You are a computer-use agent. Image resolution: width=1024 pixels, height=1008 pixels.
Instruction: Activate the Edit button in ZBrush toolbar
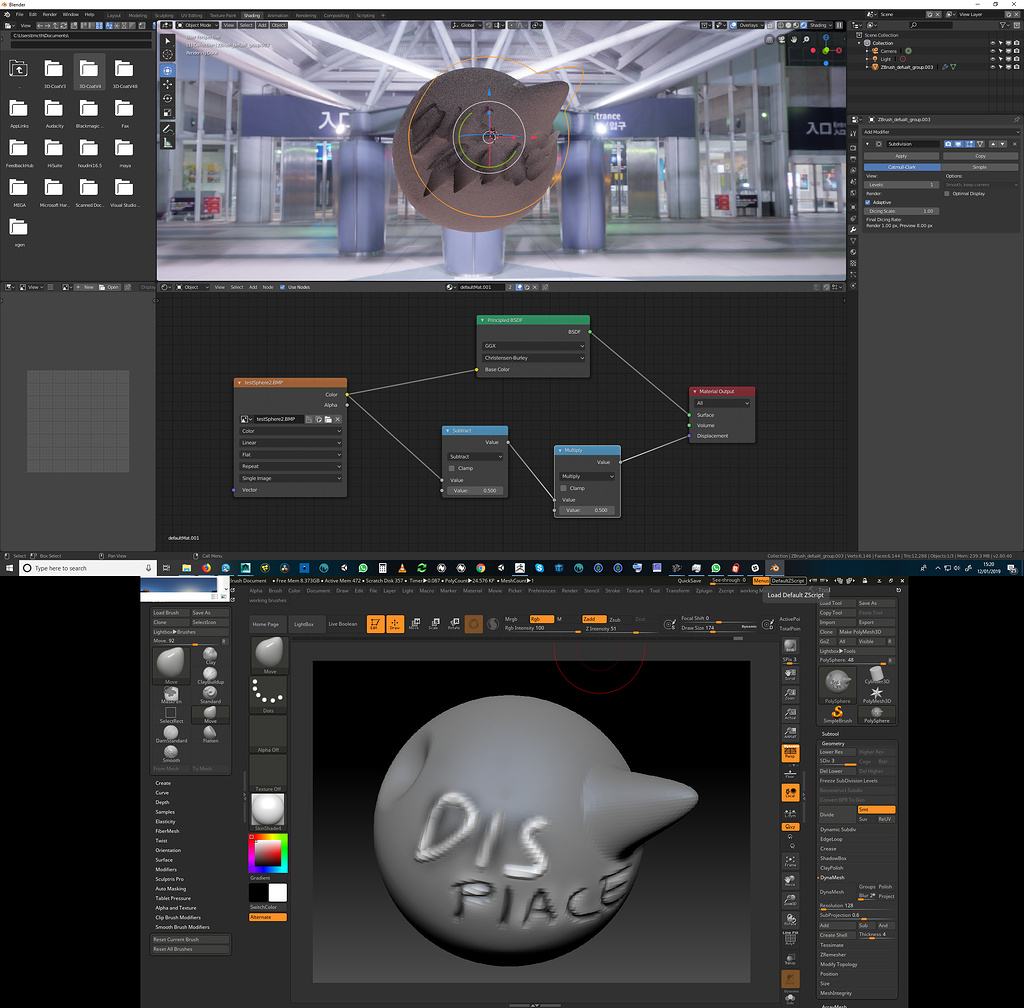(x=375, y=624)
